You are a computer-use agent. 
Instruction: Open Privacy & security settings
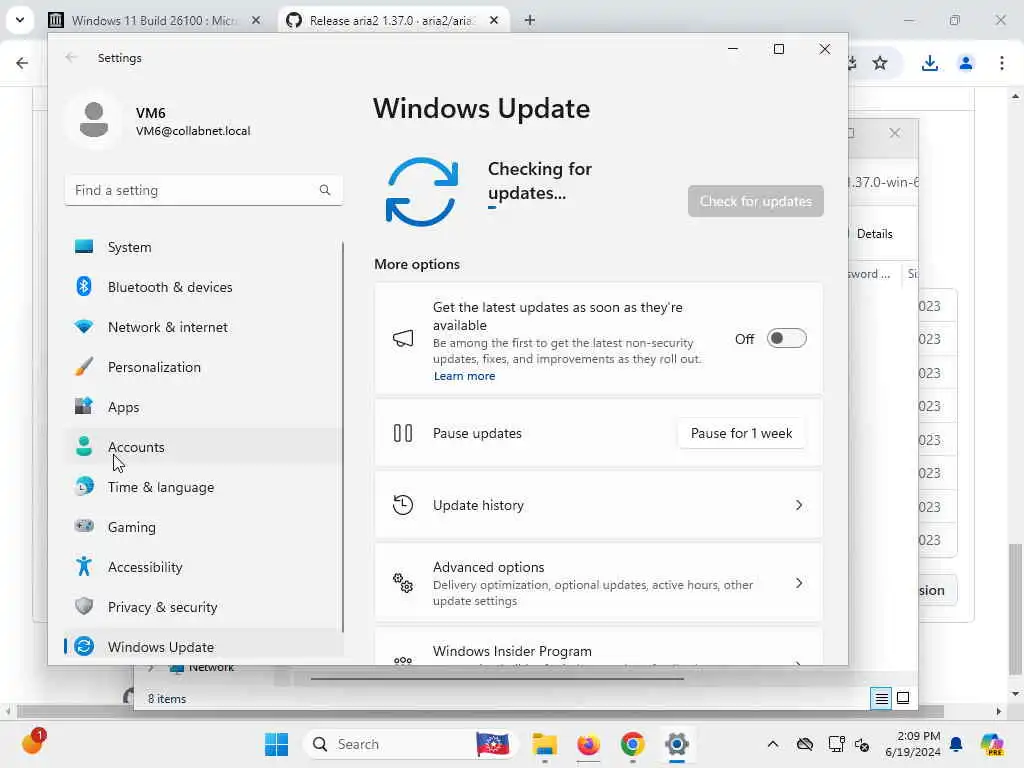[203, 607]
